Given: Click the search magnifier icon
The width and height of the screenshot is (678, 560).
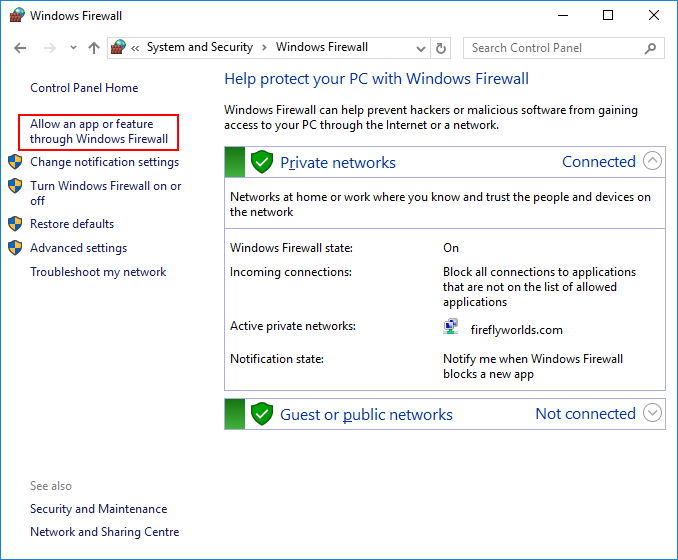Looking at the screenshot, I should 650,48.
